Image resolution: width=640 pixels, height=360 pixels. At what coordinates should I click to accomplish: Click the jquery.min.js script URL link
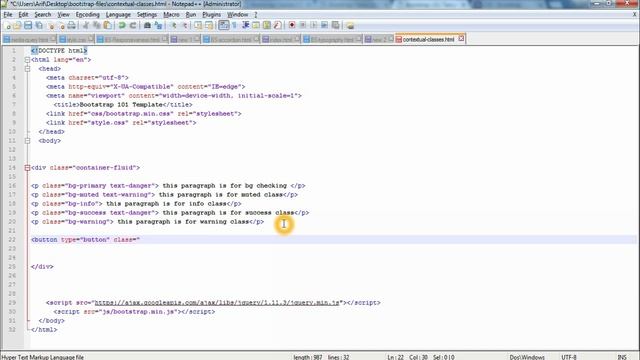(x=217, y=302)
